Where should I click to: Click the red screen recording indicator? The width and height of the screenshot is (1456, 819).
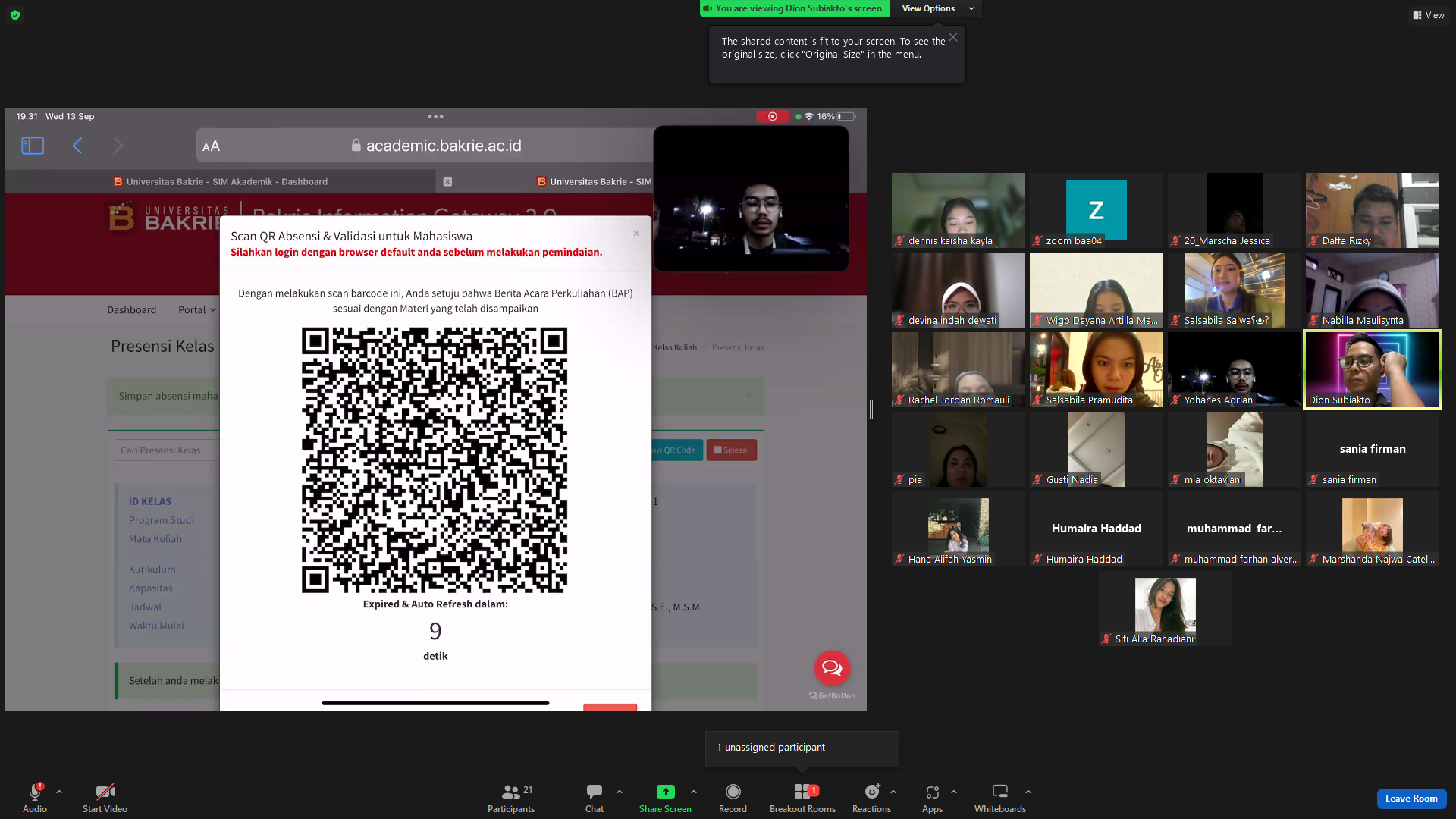[773, 117]
